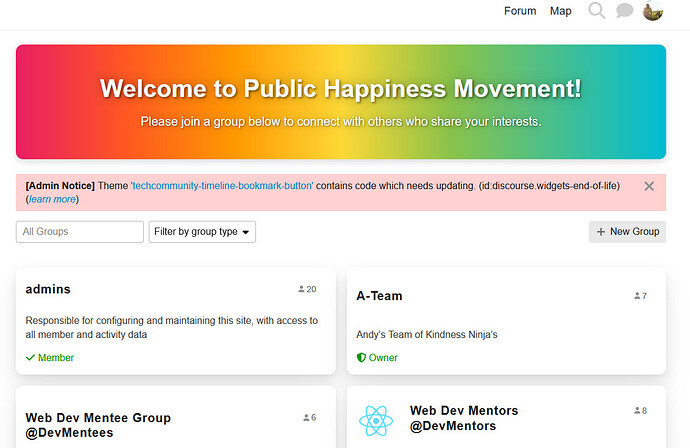
Task: Follow the learn more link
Action: tap(52, 199)
